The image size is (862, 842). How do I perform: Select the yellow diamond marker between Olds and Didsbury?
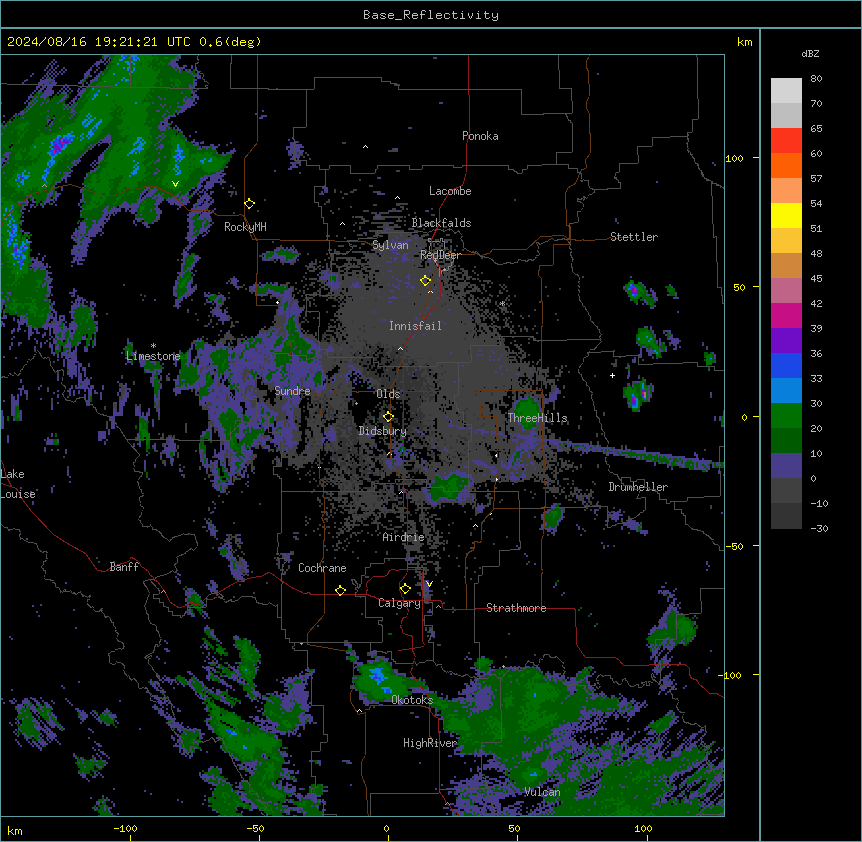click(388, 417)
